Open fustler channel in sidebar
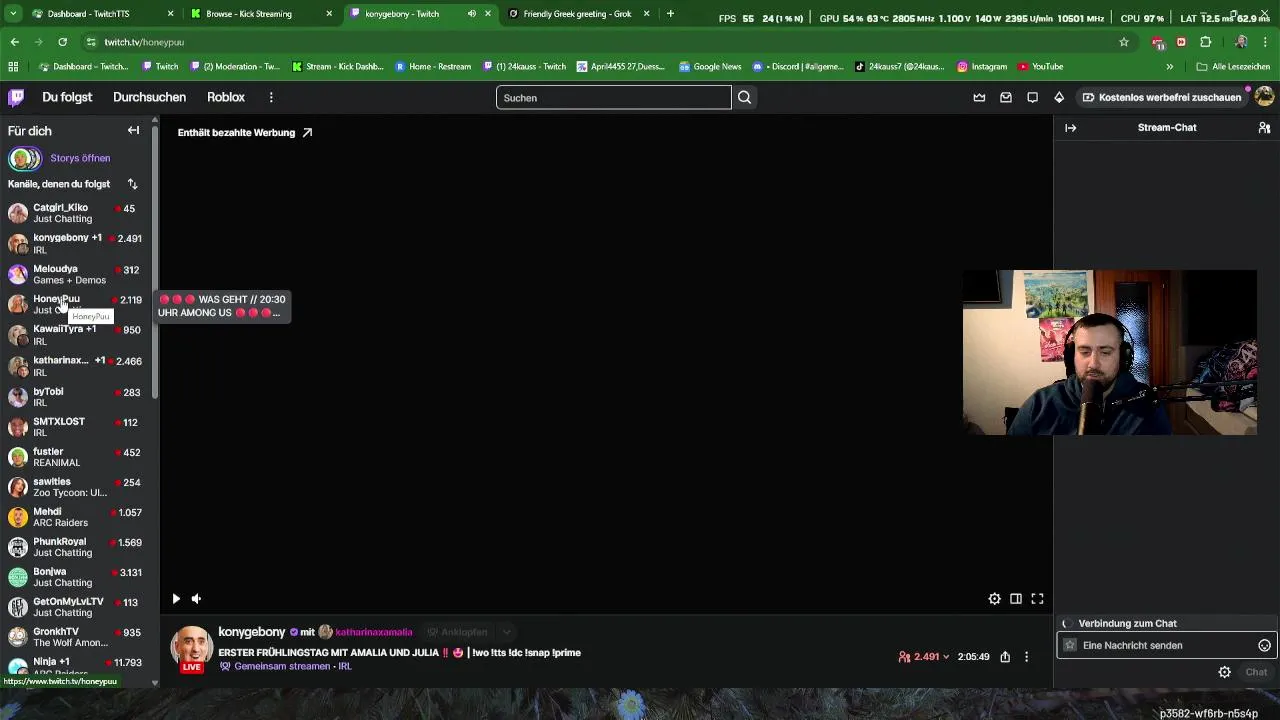This screenshot has height=720, width=1280. (76, 457)
